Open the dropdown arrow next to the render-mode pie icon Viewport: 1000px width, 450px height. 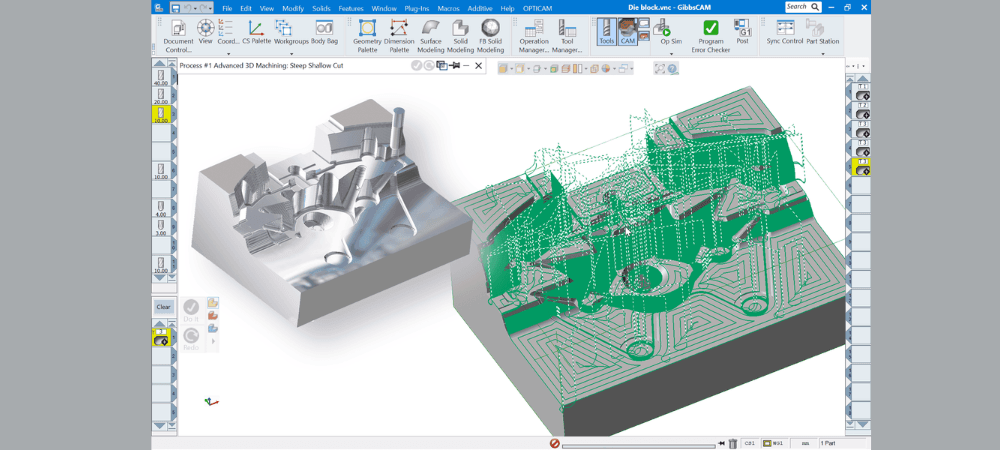pyautogui.click(x=614, y=69)
